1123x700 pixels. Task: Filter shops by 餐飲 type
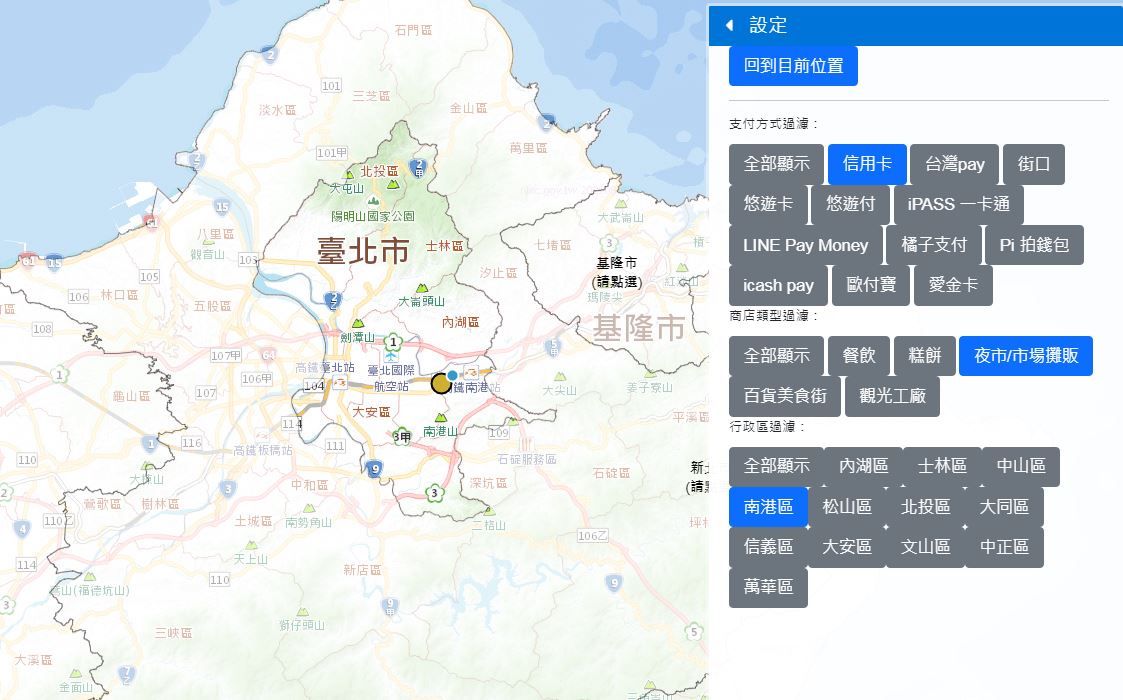[x=858, y=356]
